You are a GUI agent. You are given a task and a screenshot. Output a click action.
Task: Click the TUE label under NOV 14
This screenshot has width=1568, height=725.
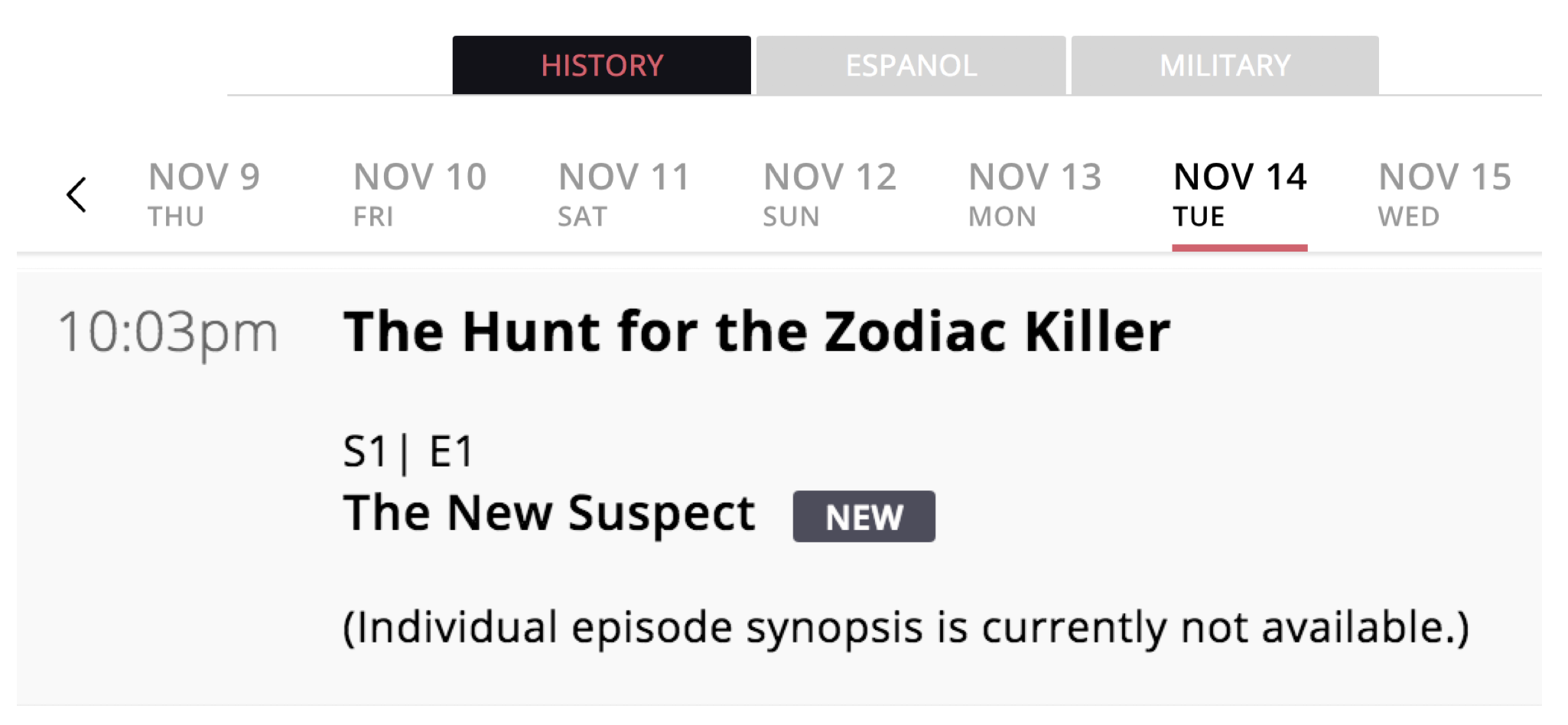coord(1199,217)
